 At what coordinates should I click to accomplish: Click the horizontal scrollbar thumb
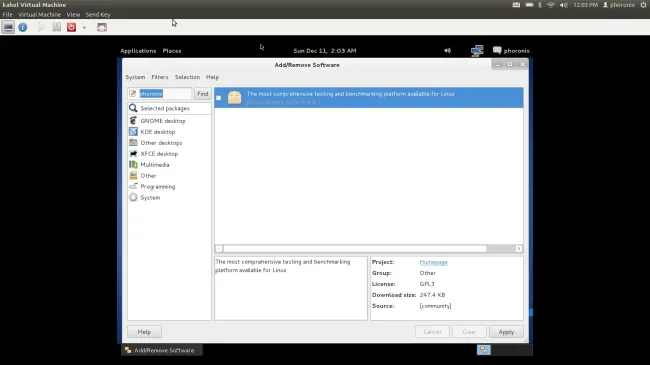355,249
